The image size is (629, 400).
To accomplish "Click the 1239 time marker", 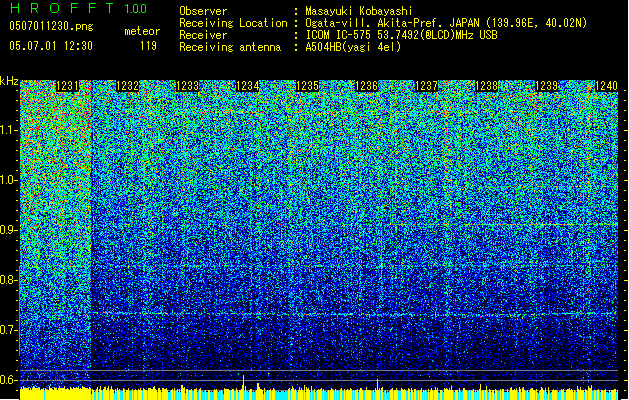I will (x=546, y=86).
